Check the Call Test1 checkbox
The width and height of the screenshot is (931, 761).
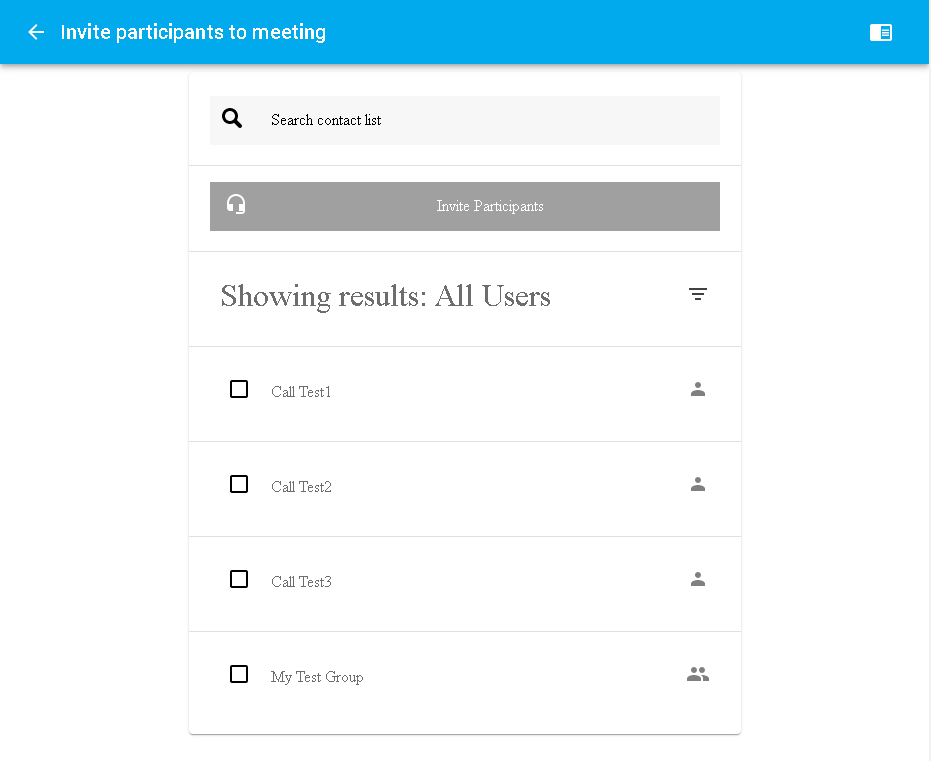click(239, 389)
